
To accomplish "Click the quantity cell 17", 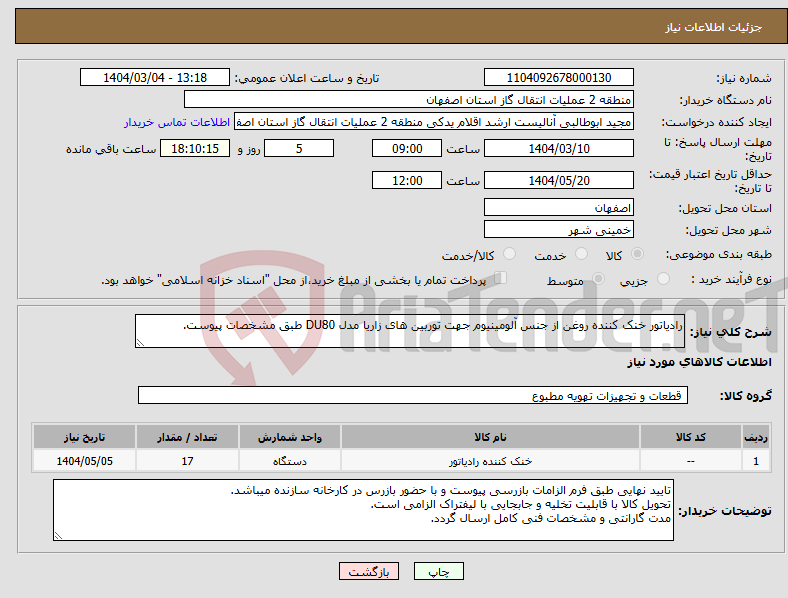I will click(x=187, y=461).
